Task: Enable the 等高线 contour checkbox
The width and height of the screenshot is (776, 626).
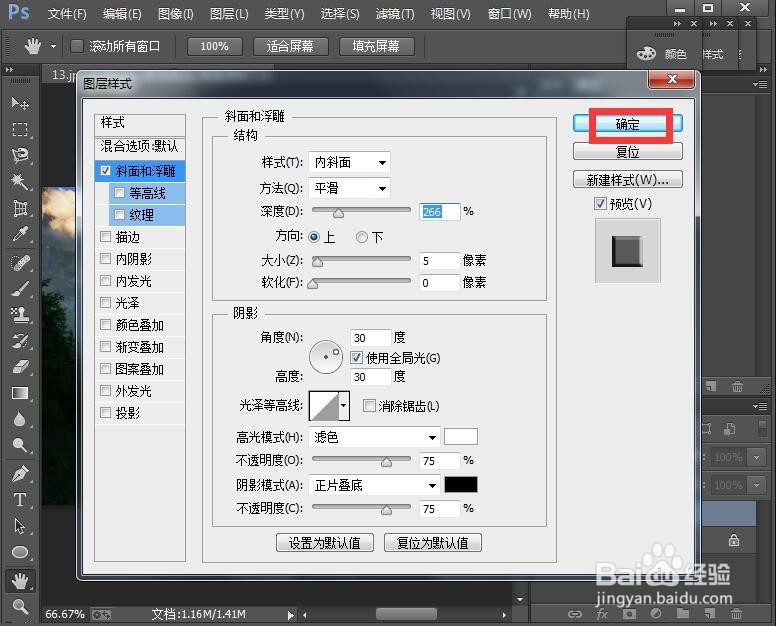Action: (119, 193)
